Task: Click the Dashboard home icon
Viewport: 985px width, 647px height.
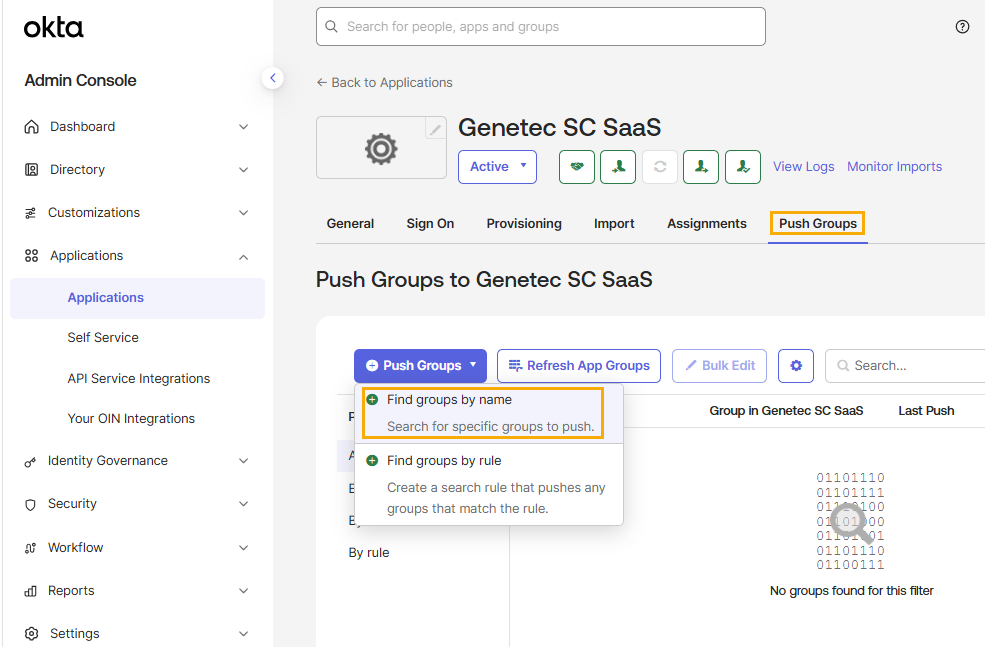Action: (31, 127)
